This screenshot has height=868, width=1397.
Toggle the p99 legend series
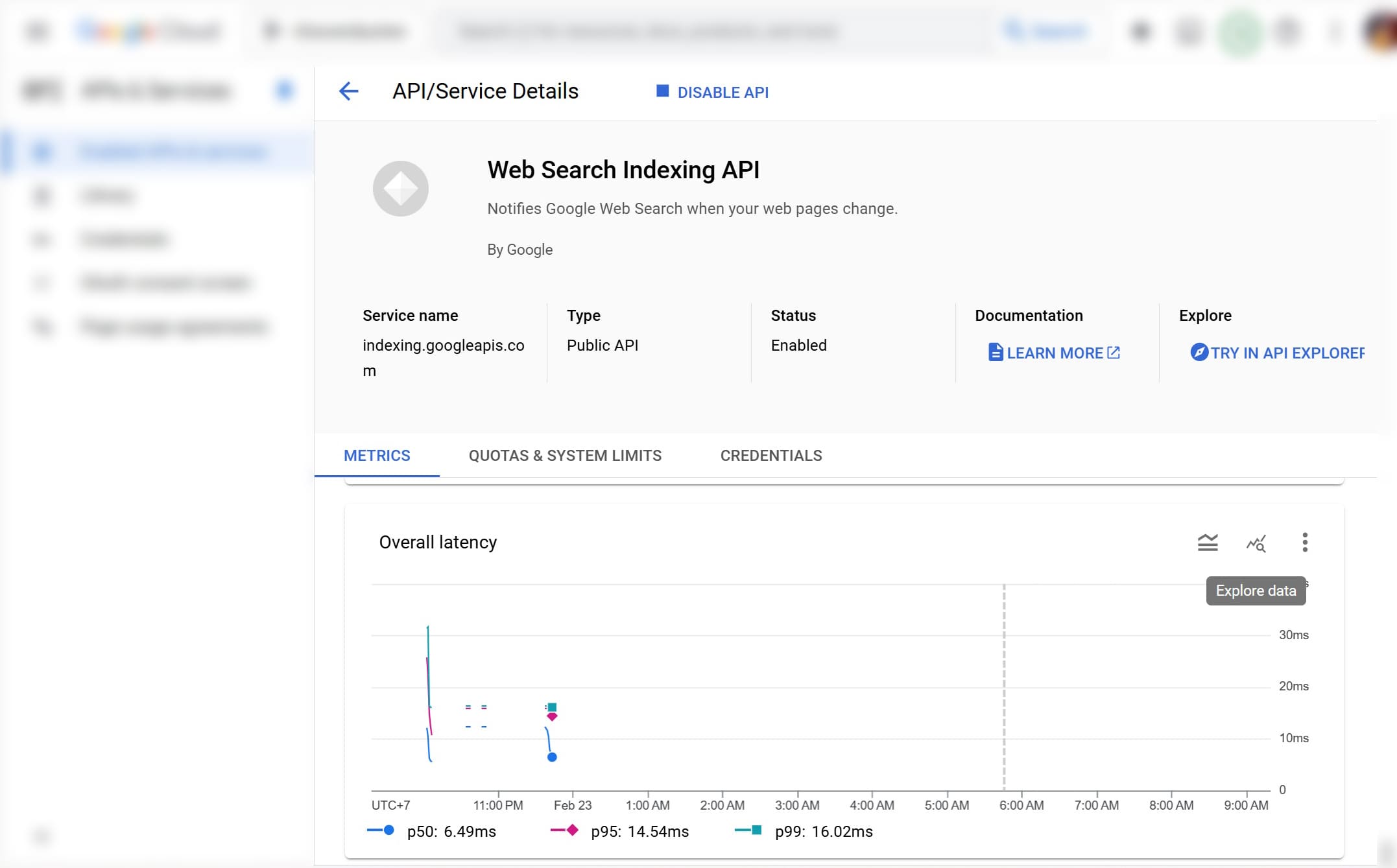pos(804,831)
